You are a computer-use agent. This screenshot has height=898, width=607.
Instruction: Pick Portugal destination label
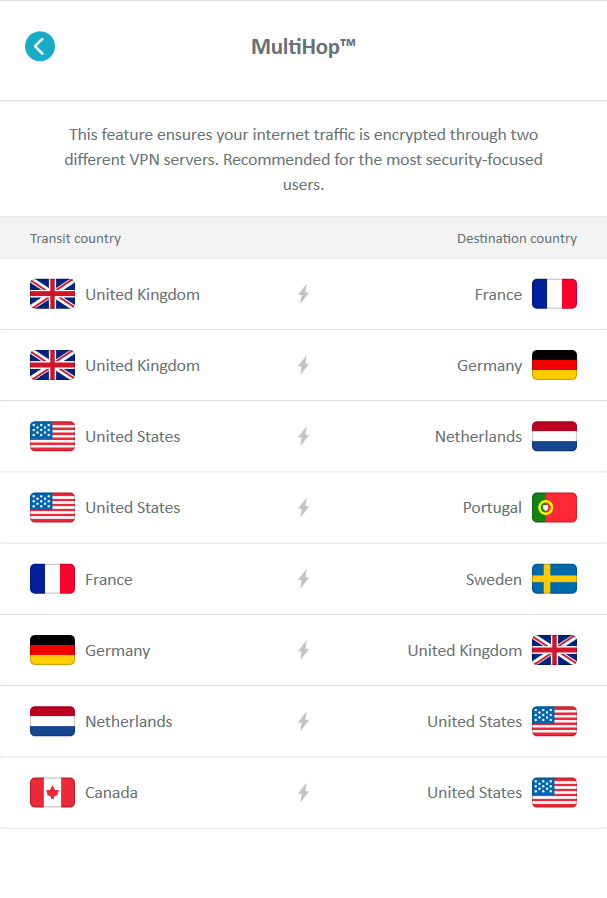[492, 507]
